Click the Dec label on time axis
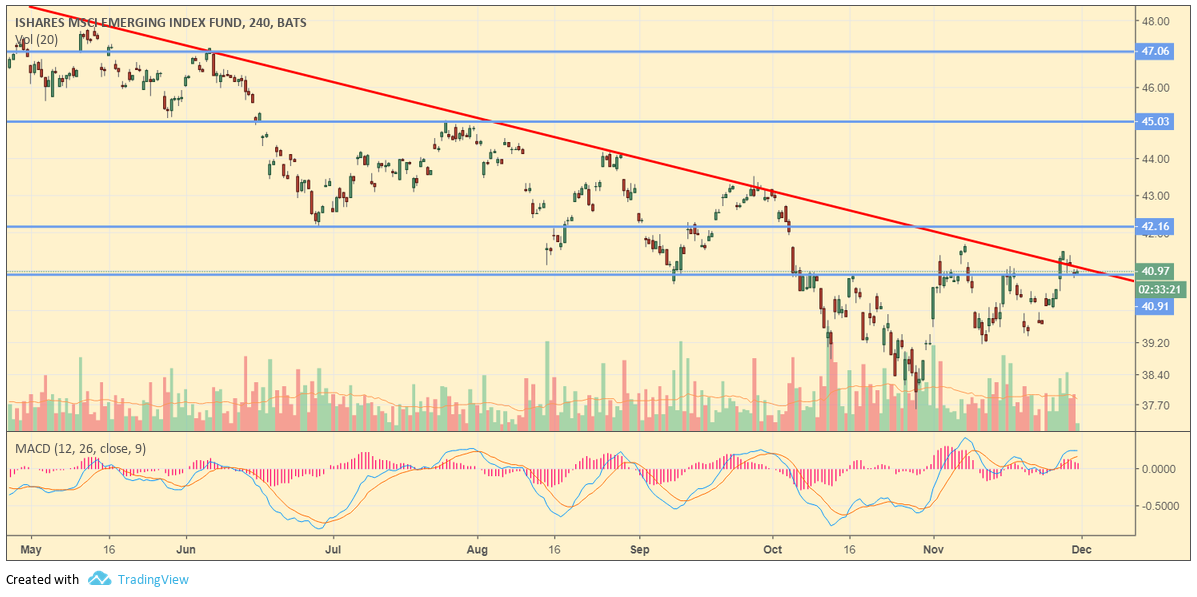Image resolution: width=1197 pixels, height=597 pixels. [x=1080, y=549]
